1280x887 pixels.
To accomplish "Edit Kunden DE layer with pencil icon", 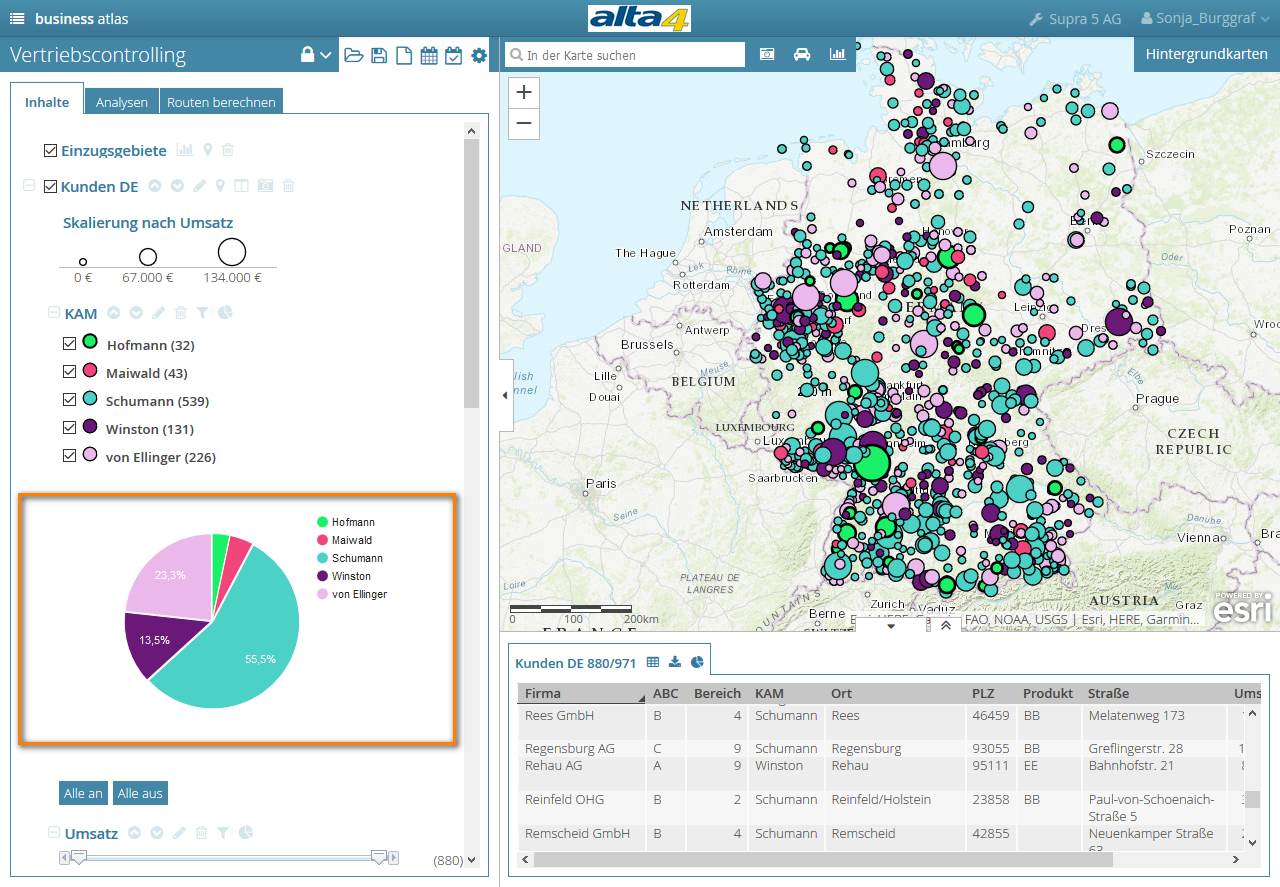I will pos(199,186).
